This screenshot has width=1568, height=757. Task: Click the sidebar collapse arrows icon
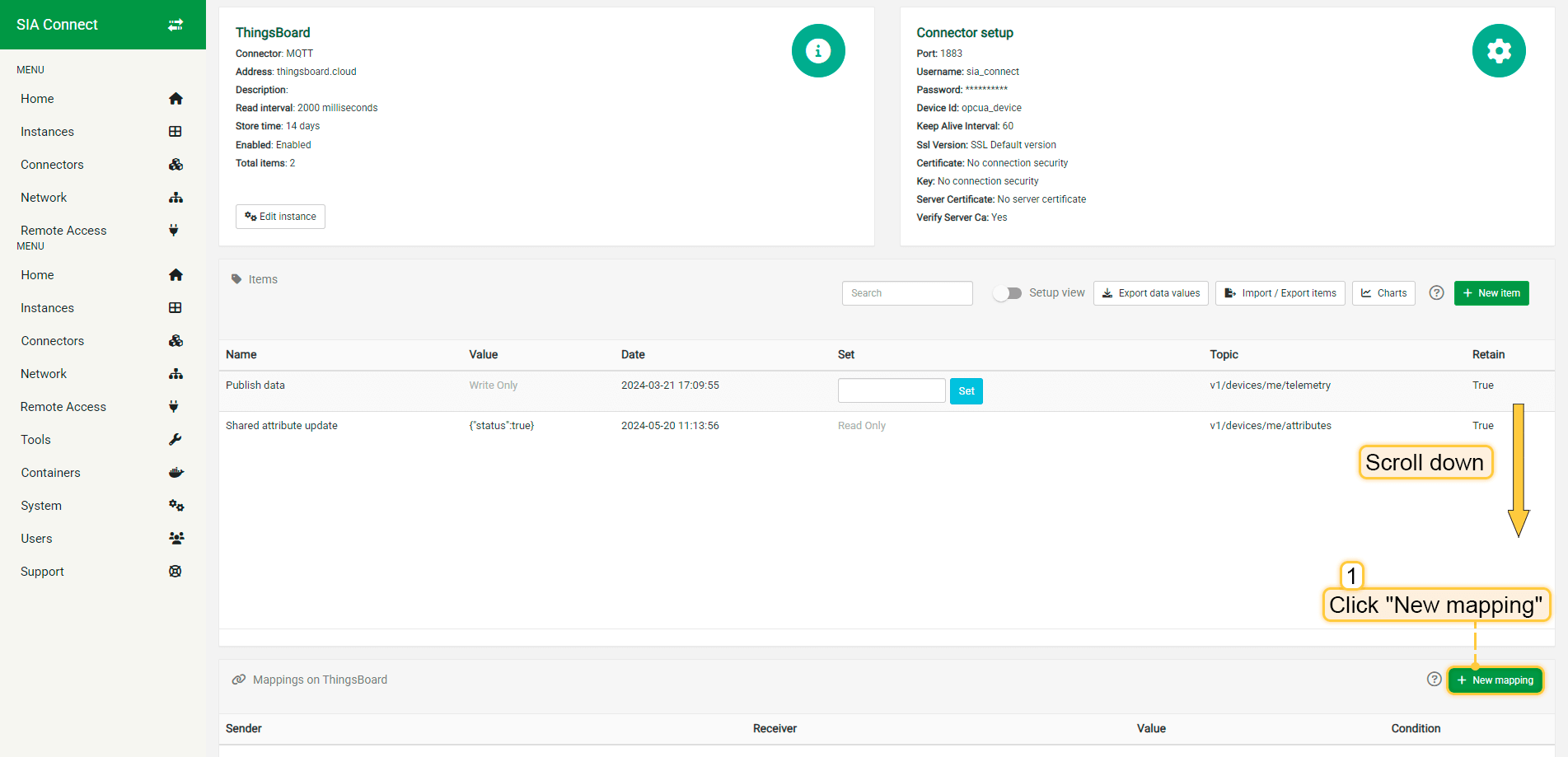(x=176, y=25)
